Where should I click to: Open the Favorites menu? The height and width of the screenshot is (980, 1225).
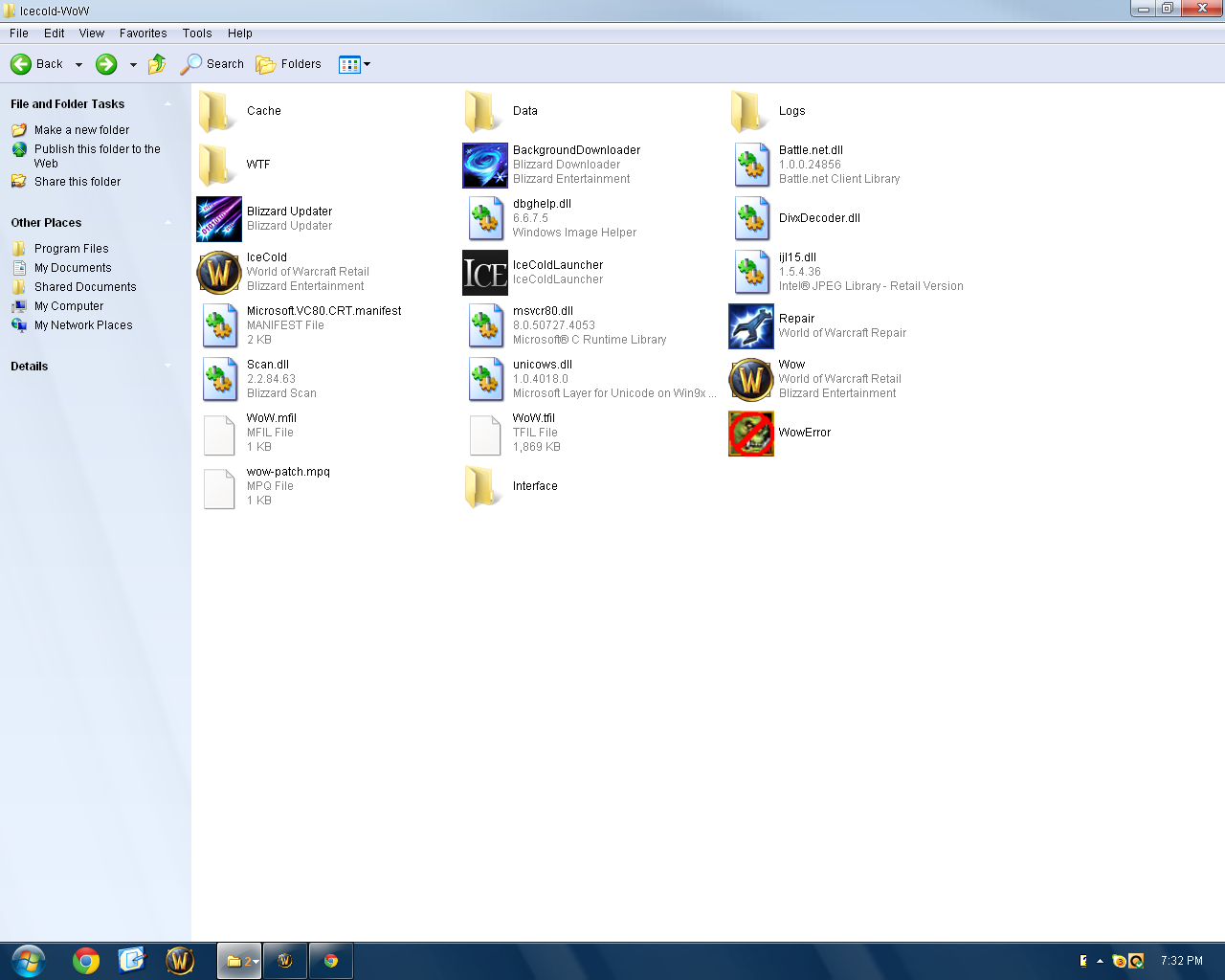coord(143,33)
